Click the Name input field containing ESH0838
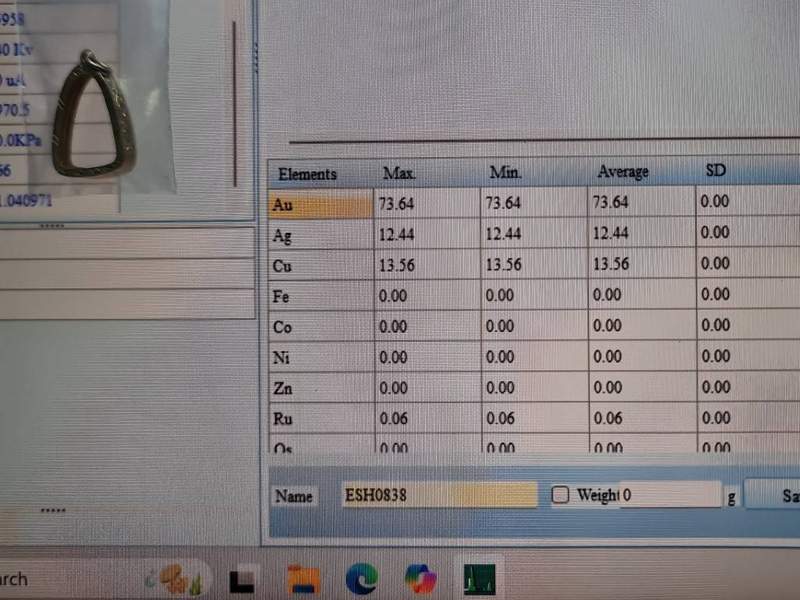The width and height of the screenshot is (800, 600). click(x=438, y=495)
